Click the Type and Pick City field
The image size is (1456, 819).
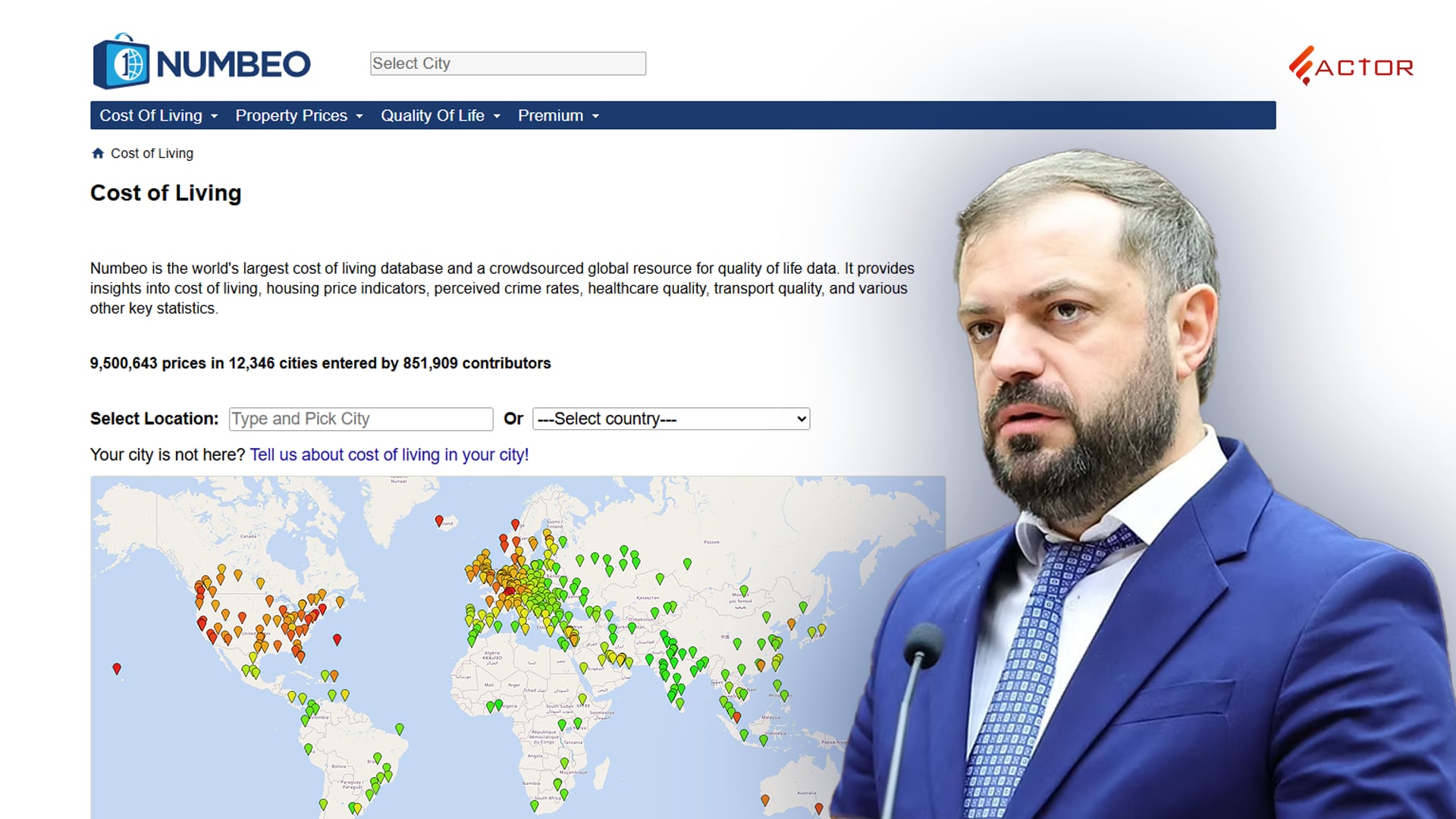tap(361, 419)
